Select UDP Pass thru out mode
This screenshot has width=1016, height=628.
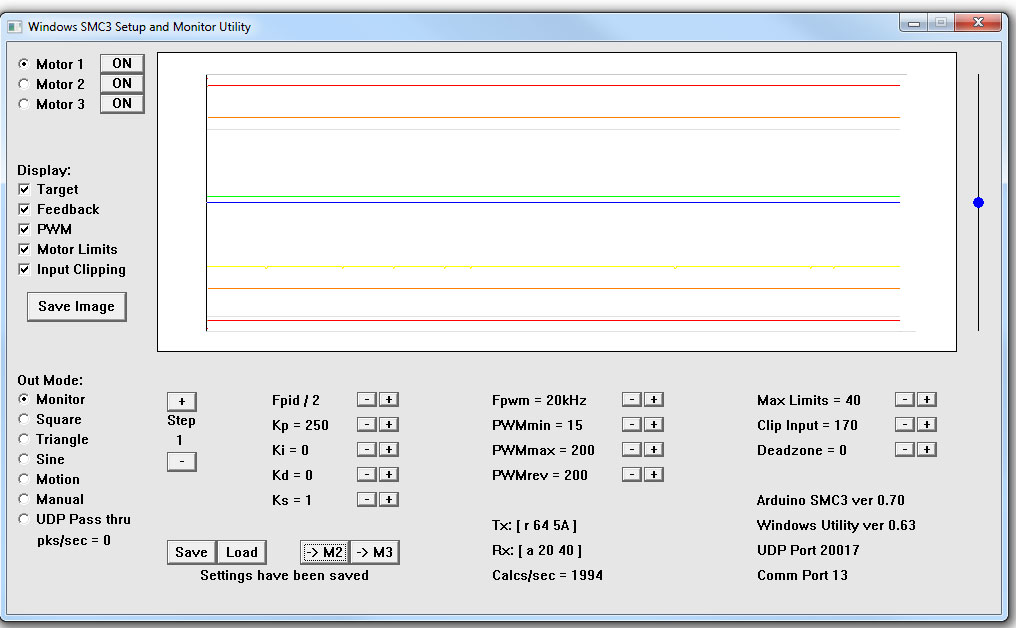pos(24,519)
